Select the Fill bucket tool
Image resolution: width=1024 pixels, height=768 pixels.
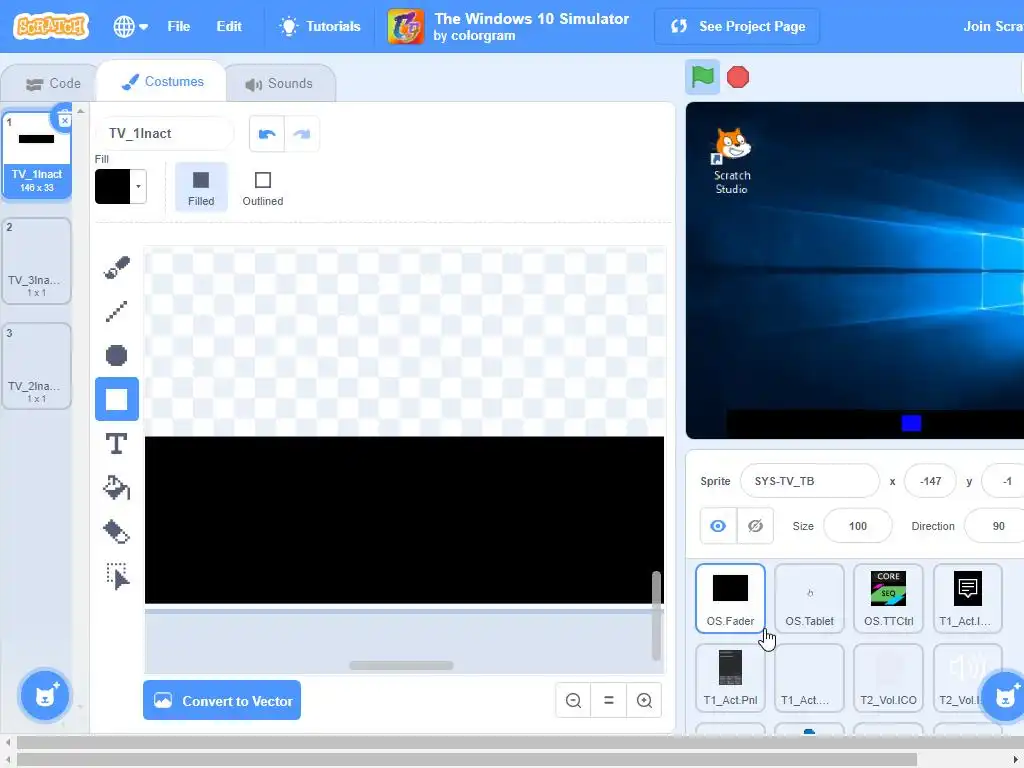point(117,488)
